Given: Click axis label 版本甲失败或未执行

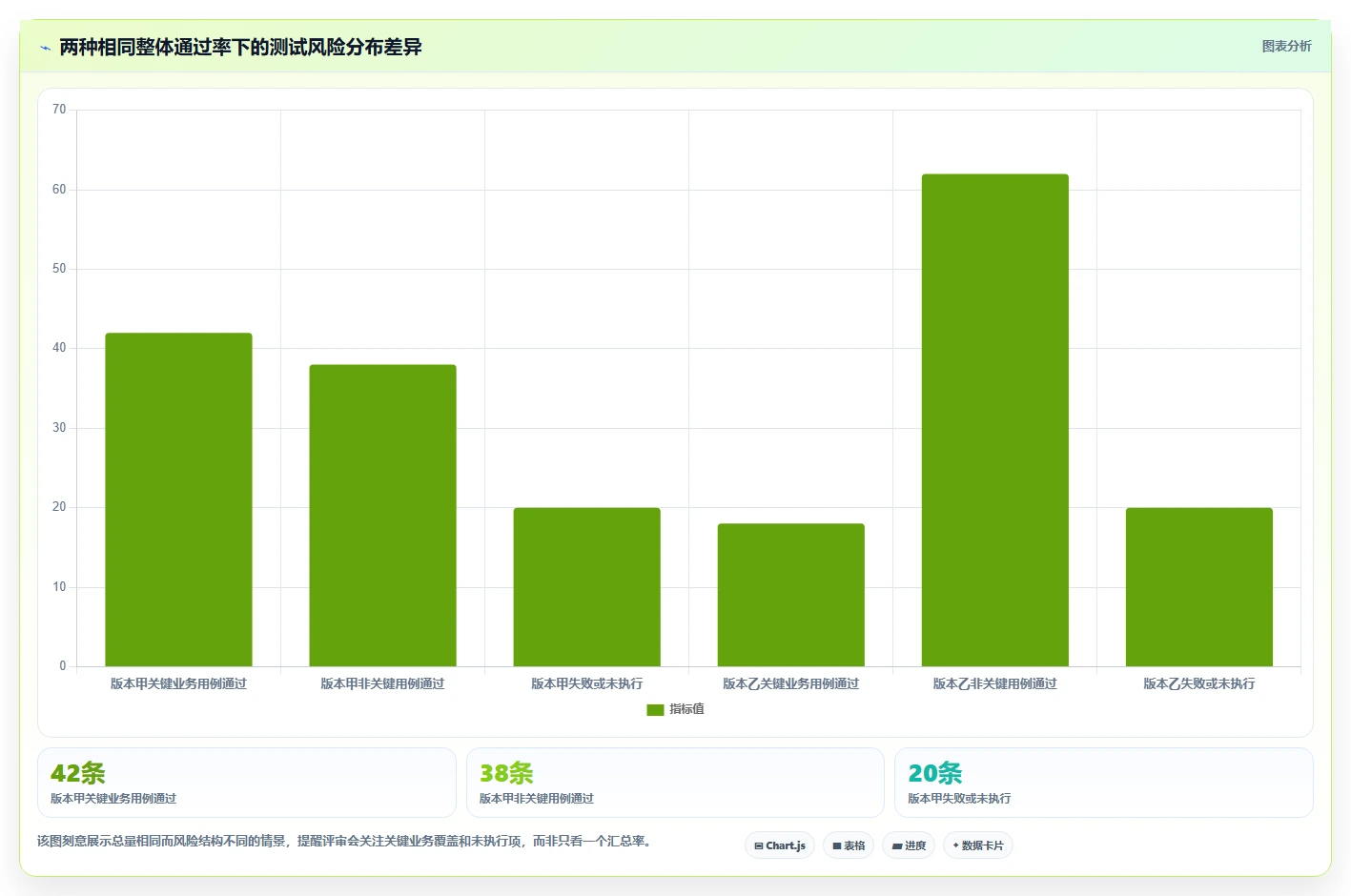Looking at the screenshot, I should pyautogui.click(x=586, y=683).
